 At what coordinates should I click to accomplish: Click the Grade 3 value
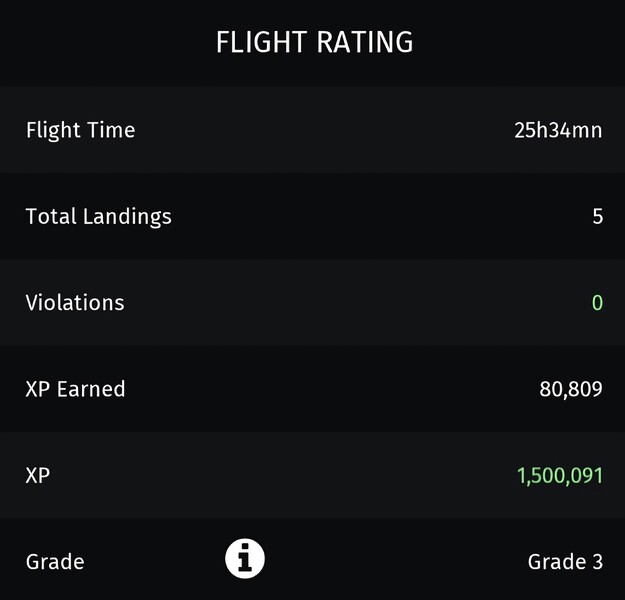point(565,562)
